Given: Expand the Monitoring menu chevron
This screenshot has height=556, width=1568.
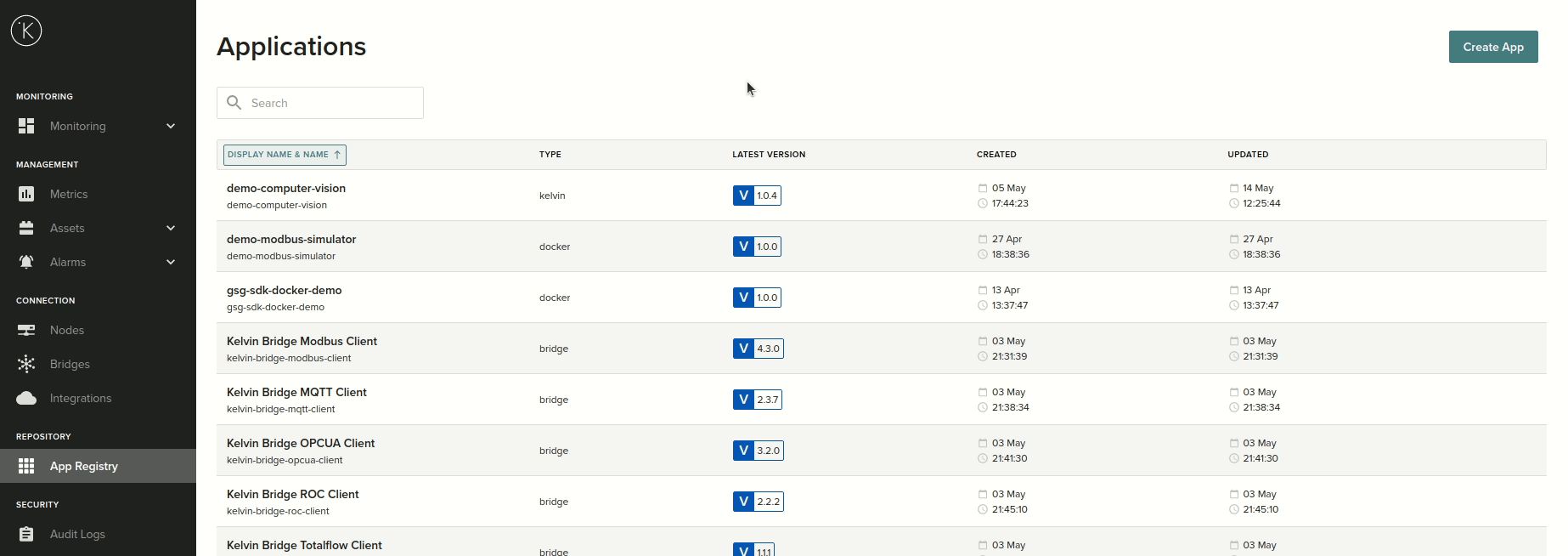Looking at the screenshot, I should (171, 126).
